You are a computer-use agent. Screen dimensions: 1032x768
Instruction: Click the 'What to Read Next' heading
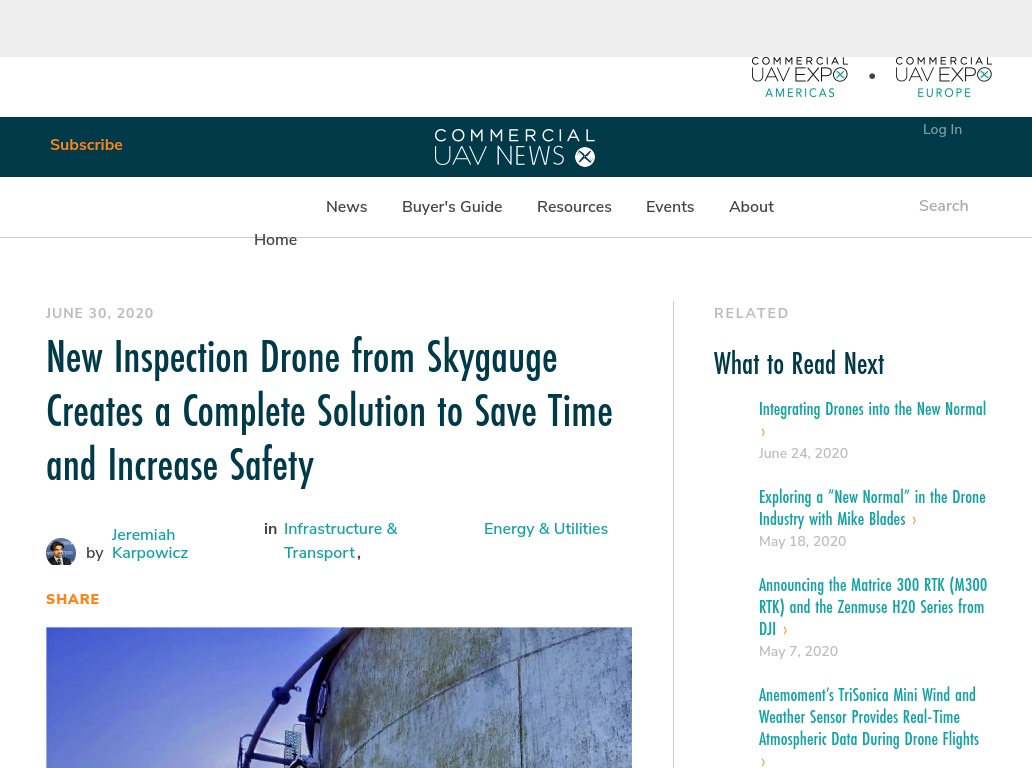tap(799, 364)
